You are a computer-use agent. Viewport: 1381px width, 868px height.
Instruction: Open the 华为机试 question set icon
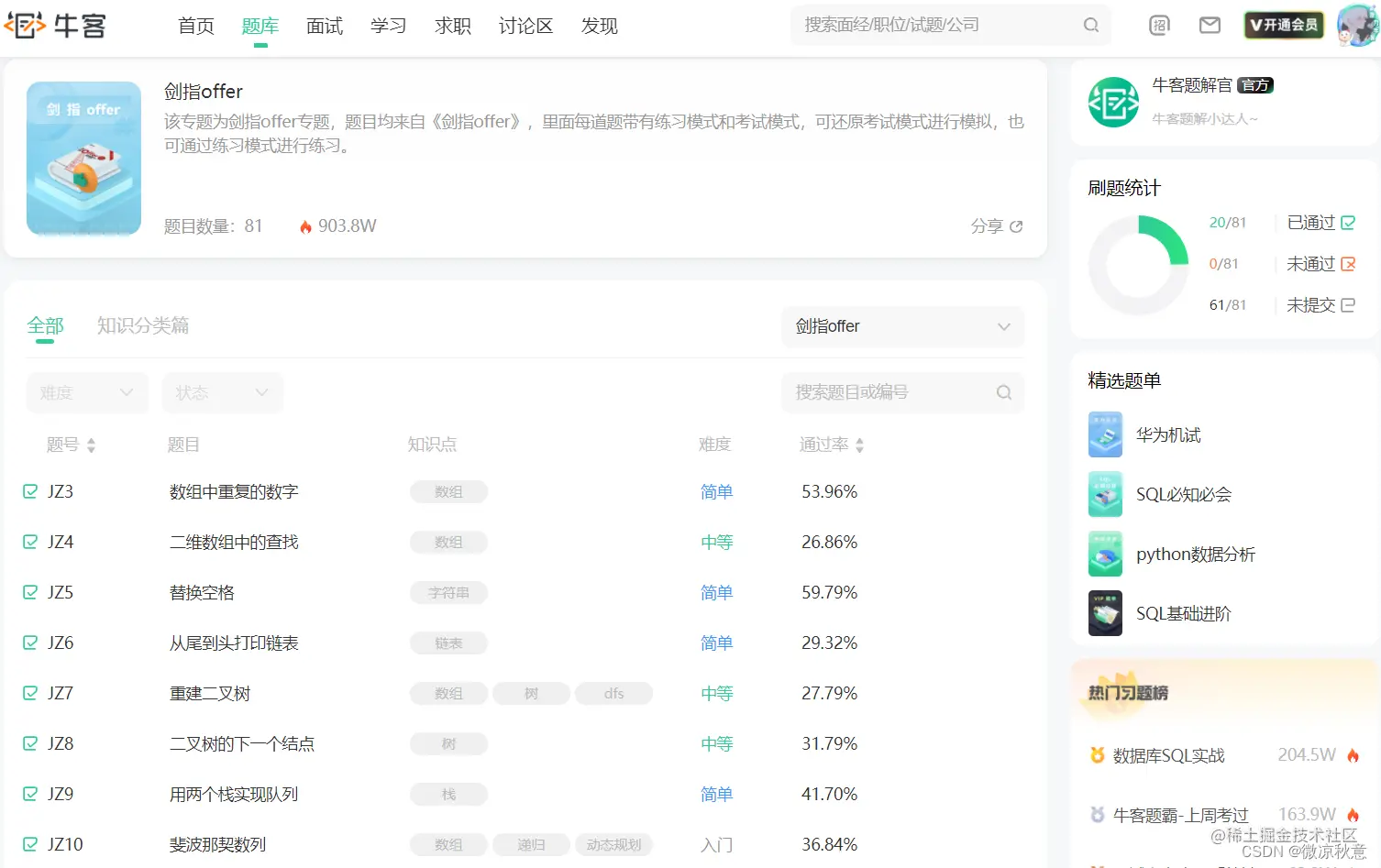(1105, 434)
